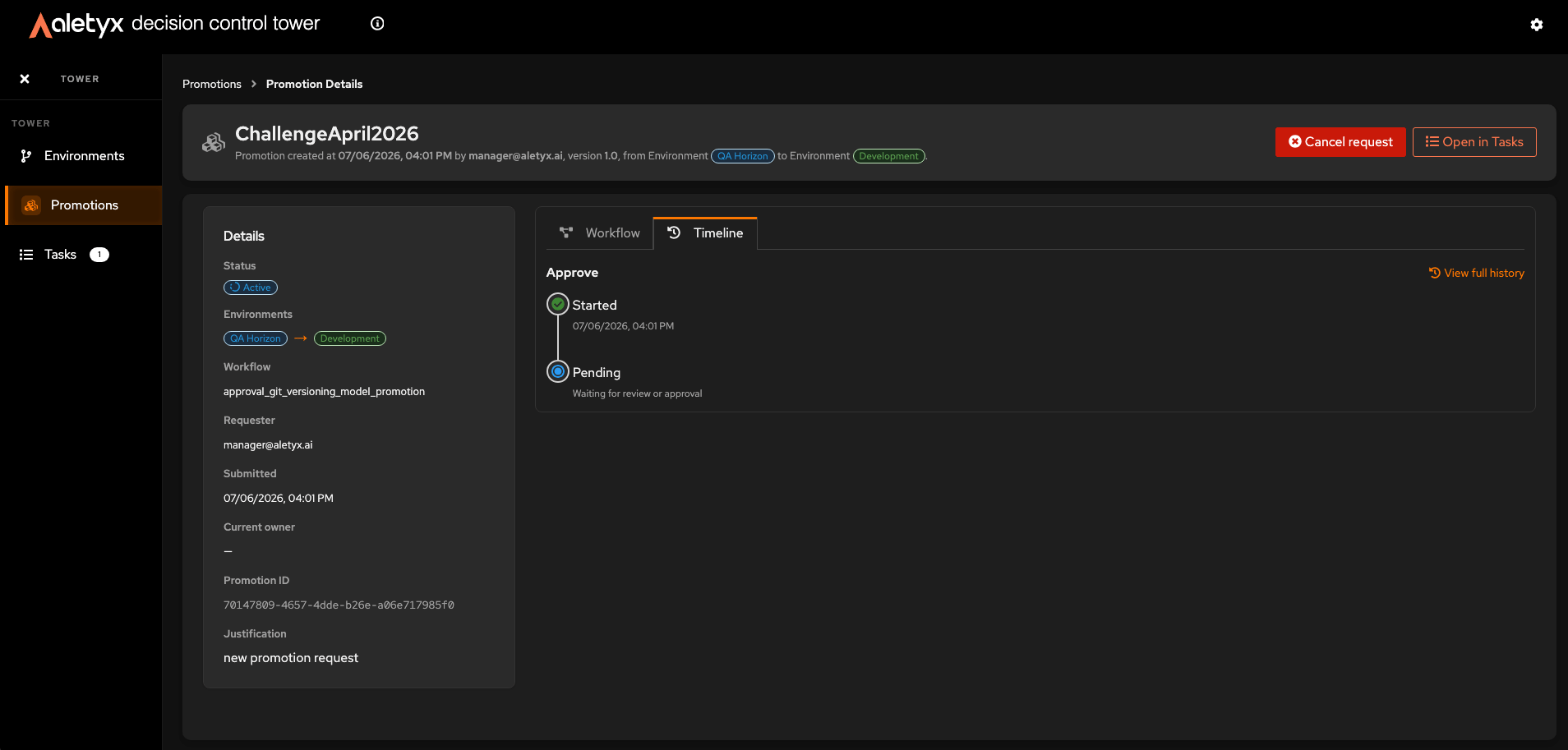
Task: Click the 'new promotion request' justification
Action: pos(291,658)
